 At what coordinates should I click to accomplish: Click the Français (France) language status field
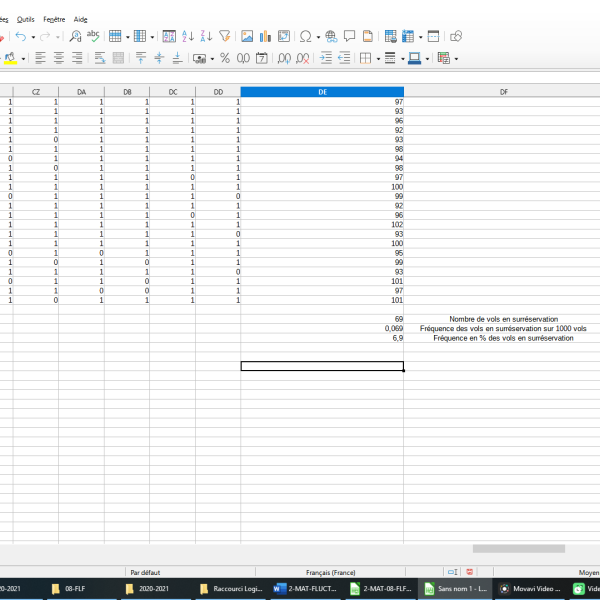coord(330,572)
